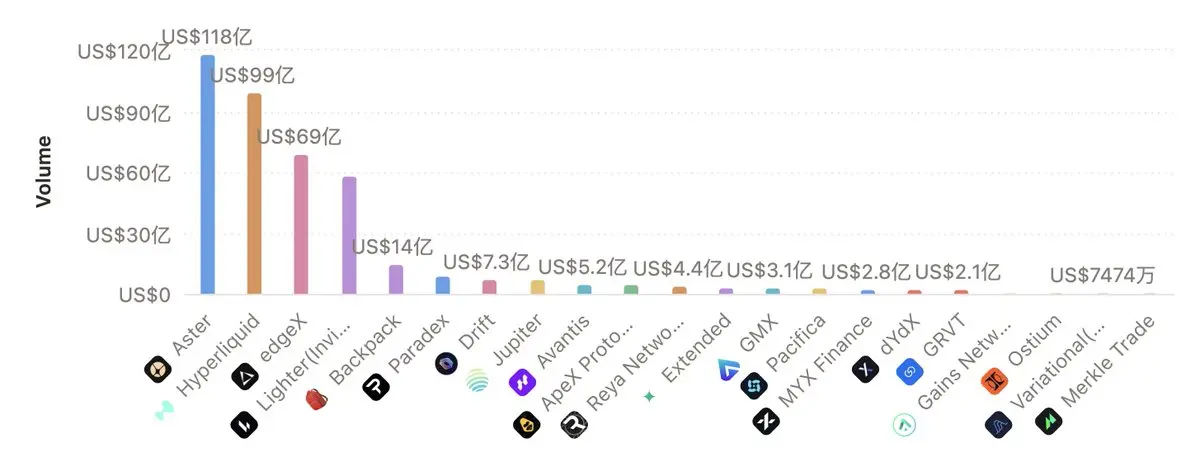Select the edgeX logo icon

pos(245,376)
